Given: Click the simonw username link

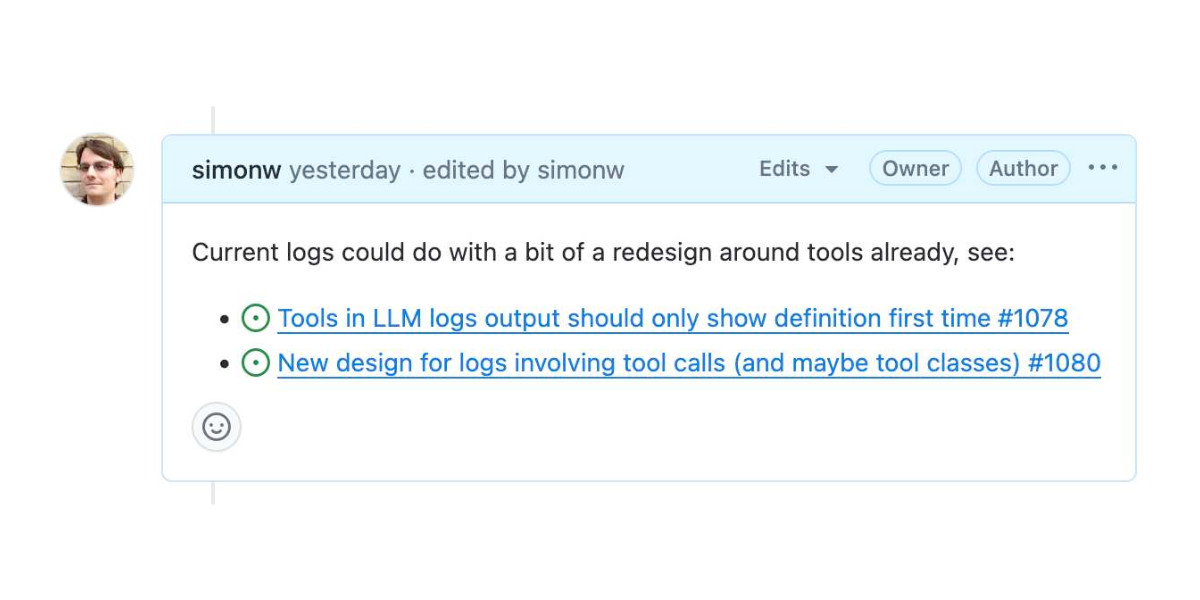Looking at the screenshot, I should coord(236,170).
